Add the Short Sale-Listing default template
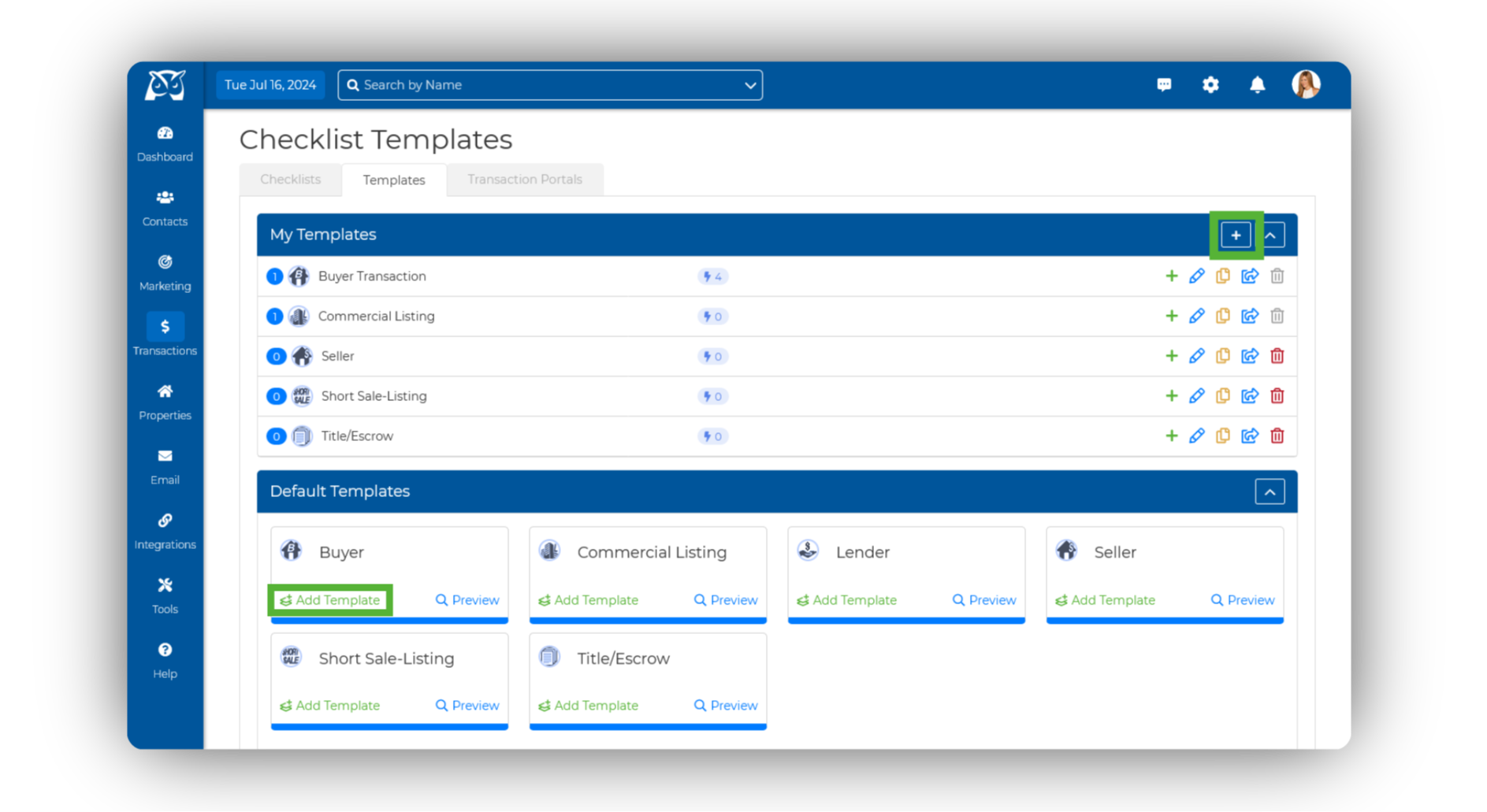1487x812 pixels. point(330,706)
